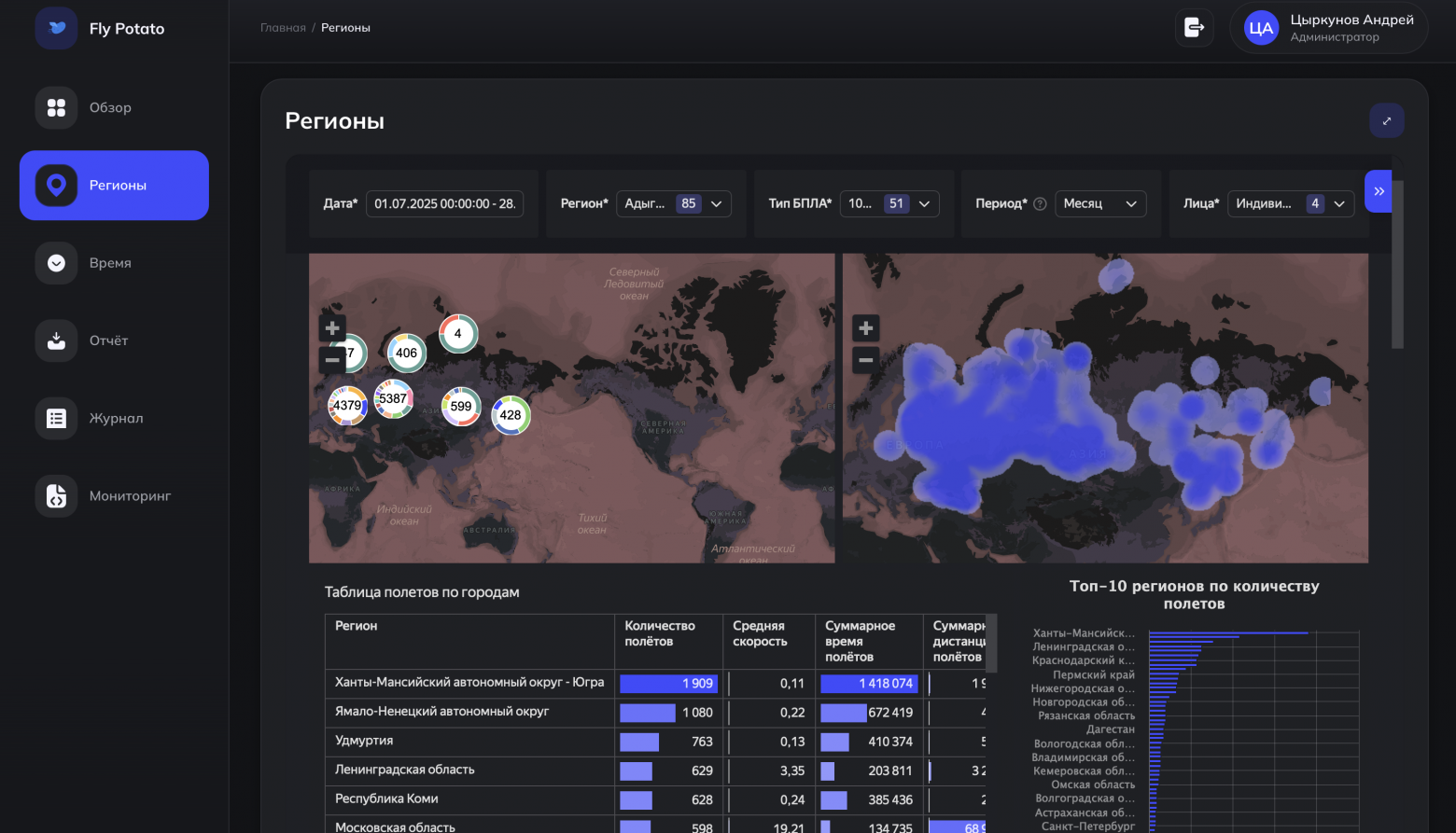Select the Ханты-Мансийский автономный округ - Югра row
The height and width of the screenshot is (833, 1456).
pyautogui.click(x=655, y=683)
